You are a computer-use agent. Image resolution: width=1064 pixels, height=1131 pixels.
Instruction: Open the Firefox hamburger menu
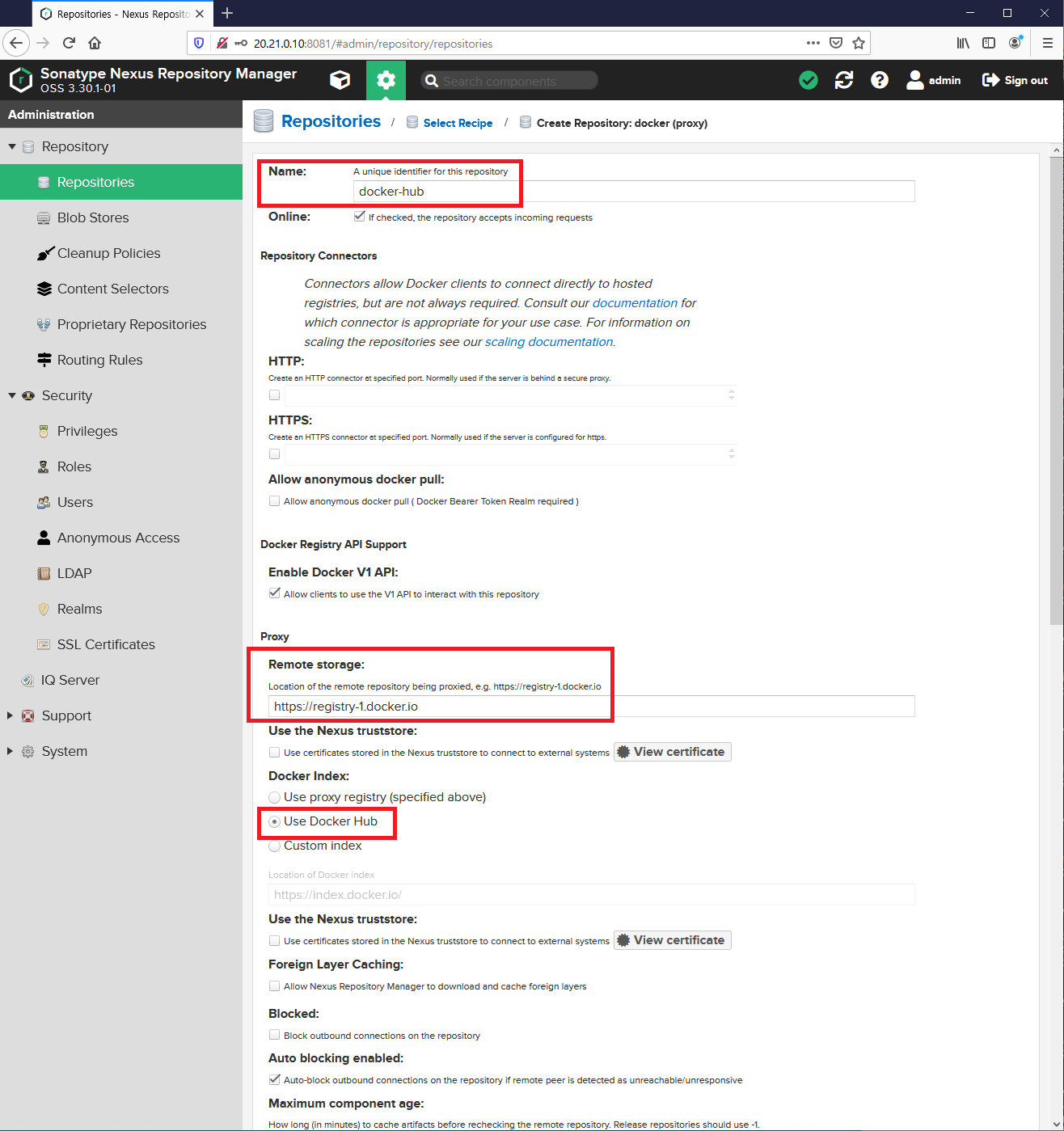point(1047,43)
